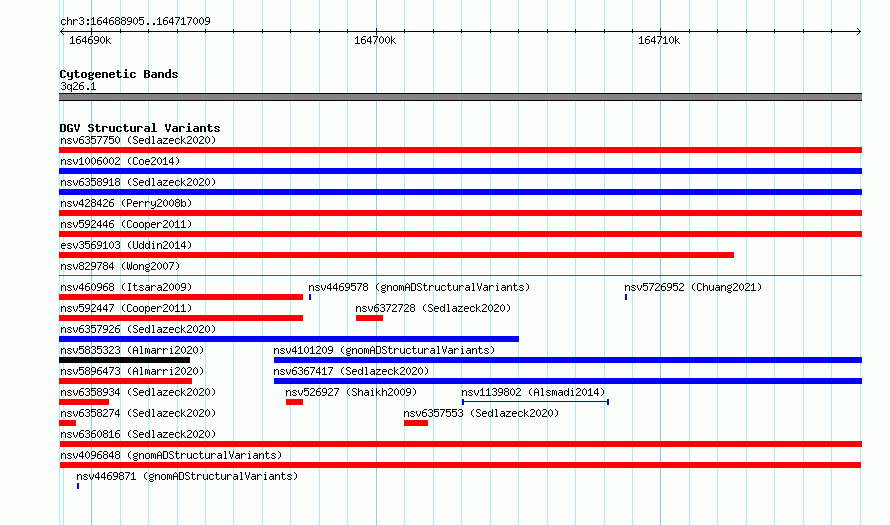Click the red bar under nsv4096848
This screenshot has width=890, height=525.
click(460, 465)
